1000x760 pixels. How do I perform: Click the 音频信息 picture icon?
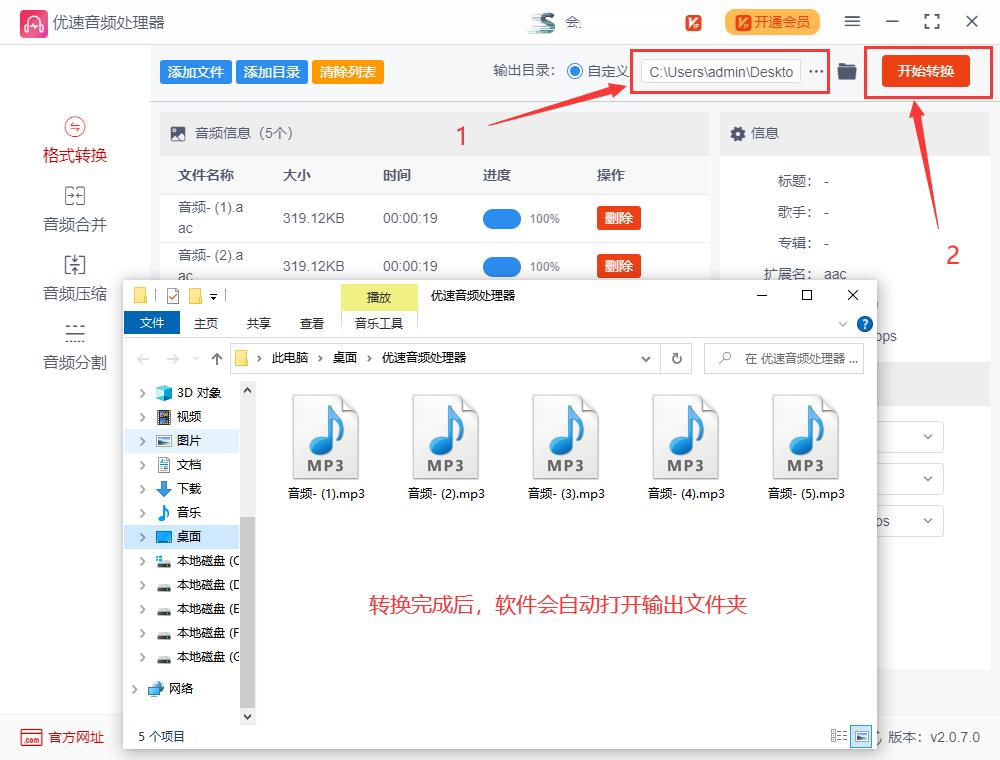(178, 133)
